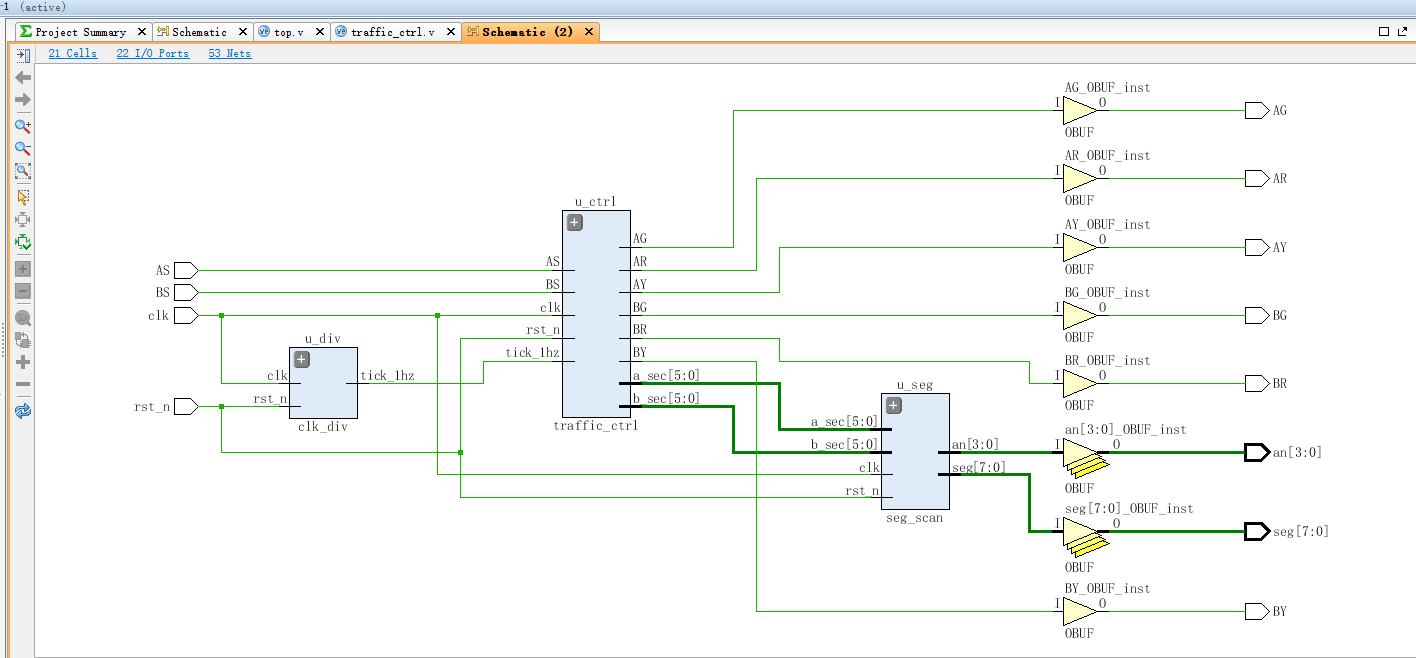Select the BR_OBUF_inst buffer symbol
1416x658 pixels.
click(x=1079, y=383)
